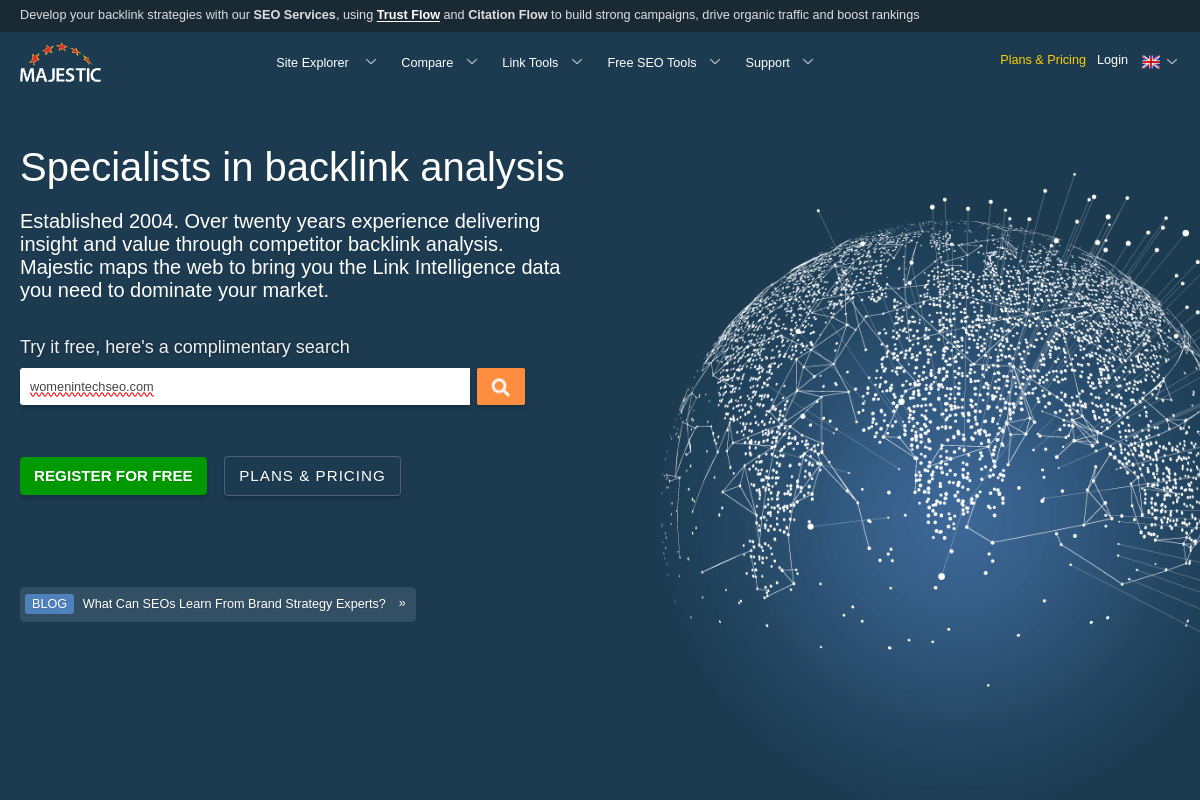Expand the Free SEO Tools chevron
The width and height of the screenshot is (1200, 800).
pos(715,62)
